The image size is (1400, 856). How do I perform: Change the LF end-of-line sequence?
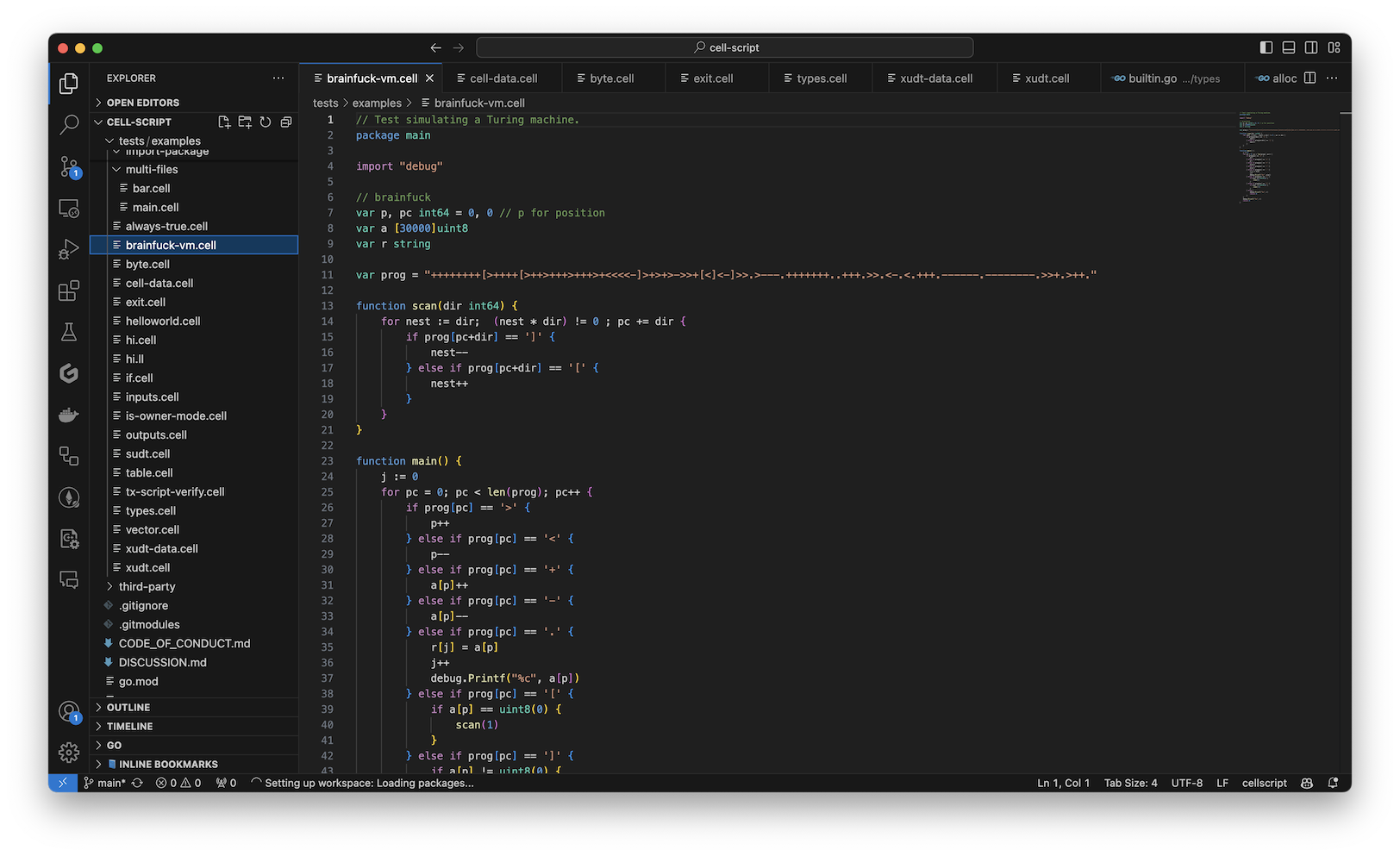1222,783
